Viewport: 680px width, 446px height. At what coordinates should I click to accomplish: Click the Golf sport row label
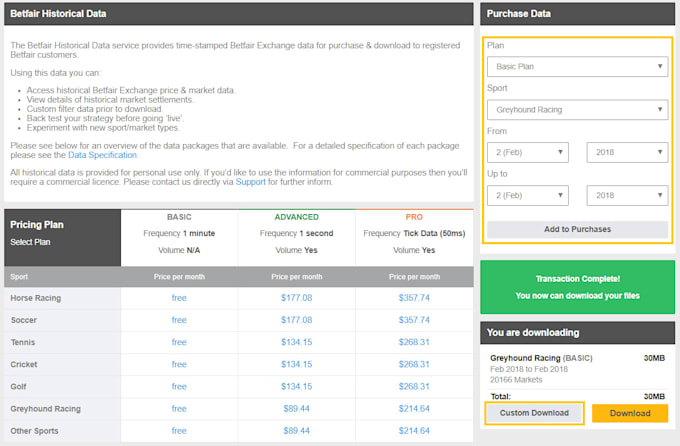[x=18, y=387]
